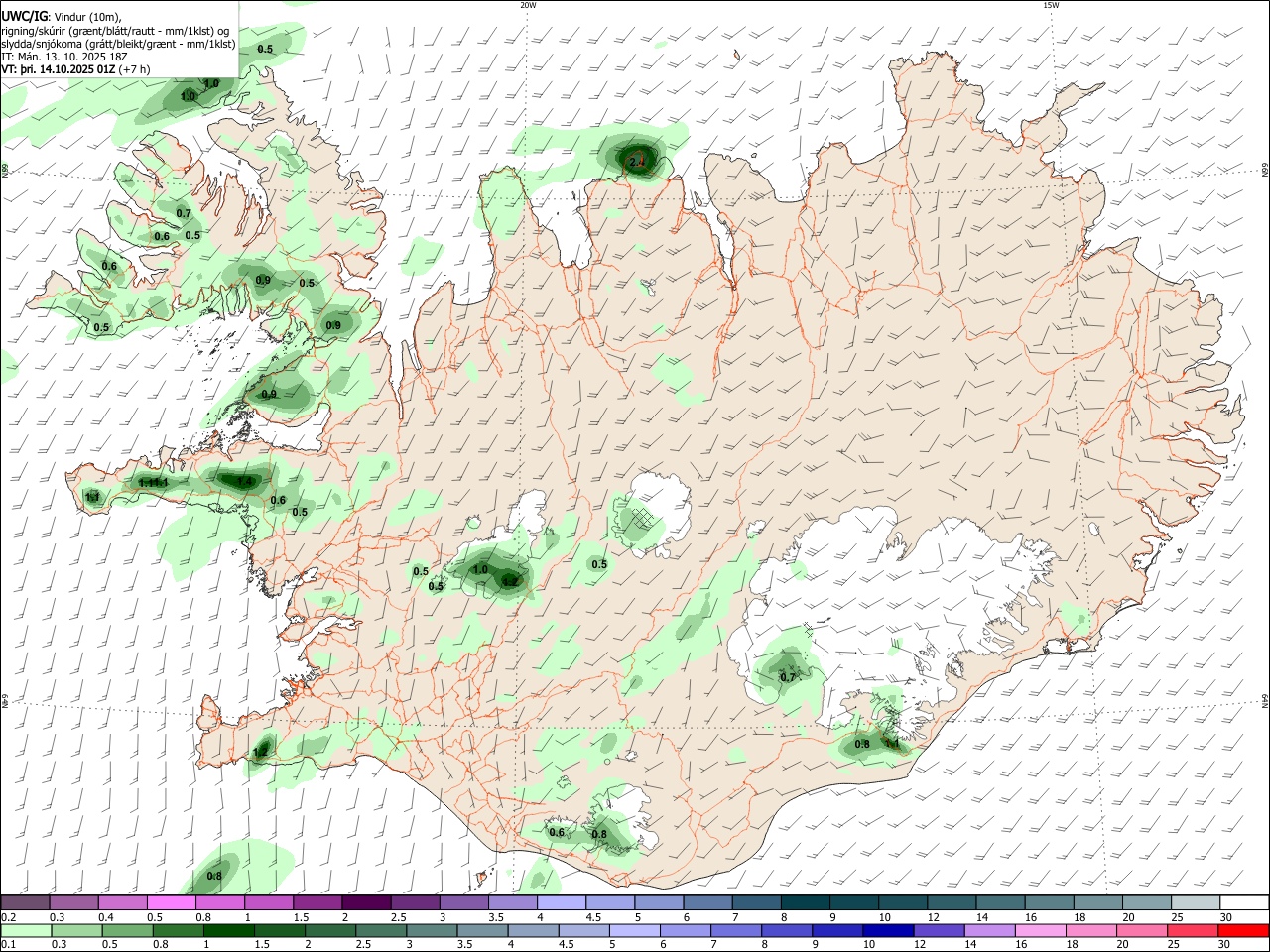Select the dark purple 2–2.5 snow legend swatch
The image size is (1270, 952).
click(365, 903)
